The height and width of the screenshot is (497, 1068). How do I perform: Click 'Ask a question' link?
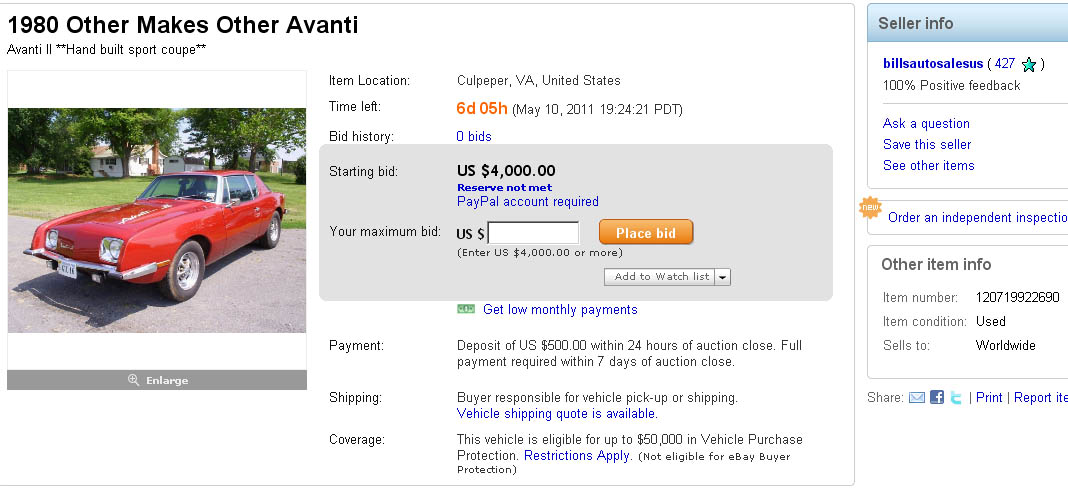(926, 123)
